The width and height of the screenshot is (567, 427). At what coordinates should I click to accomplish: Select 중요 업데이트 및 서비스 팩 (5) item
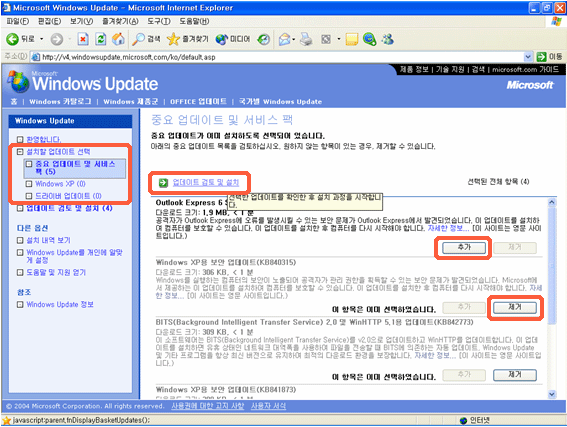[75, 167]
